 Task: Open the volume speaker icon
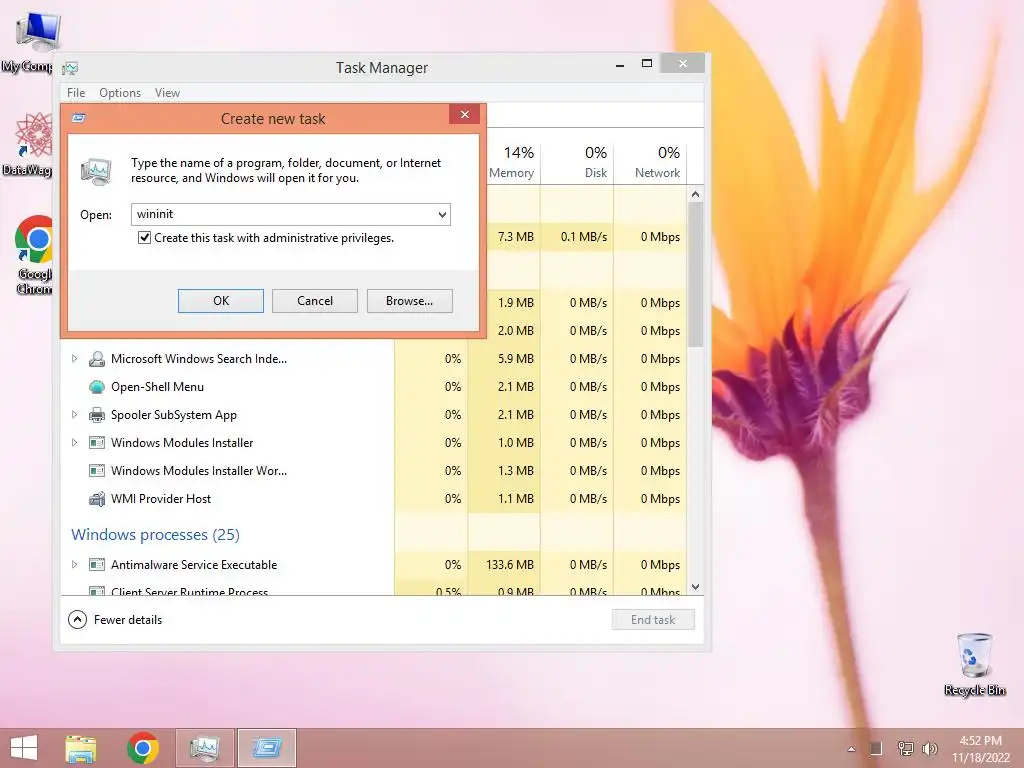pyautogui.click(x=930, y=748)
